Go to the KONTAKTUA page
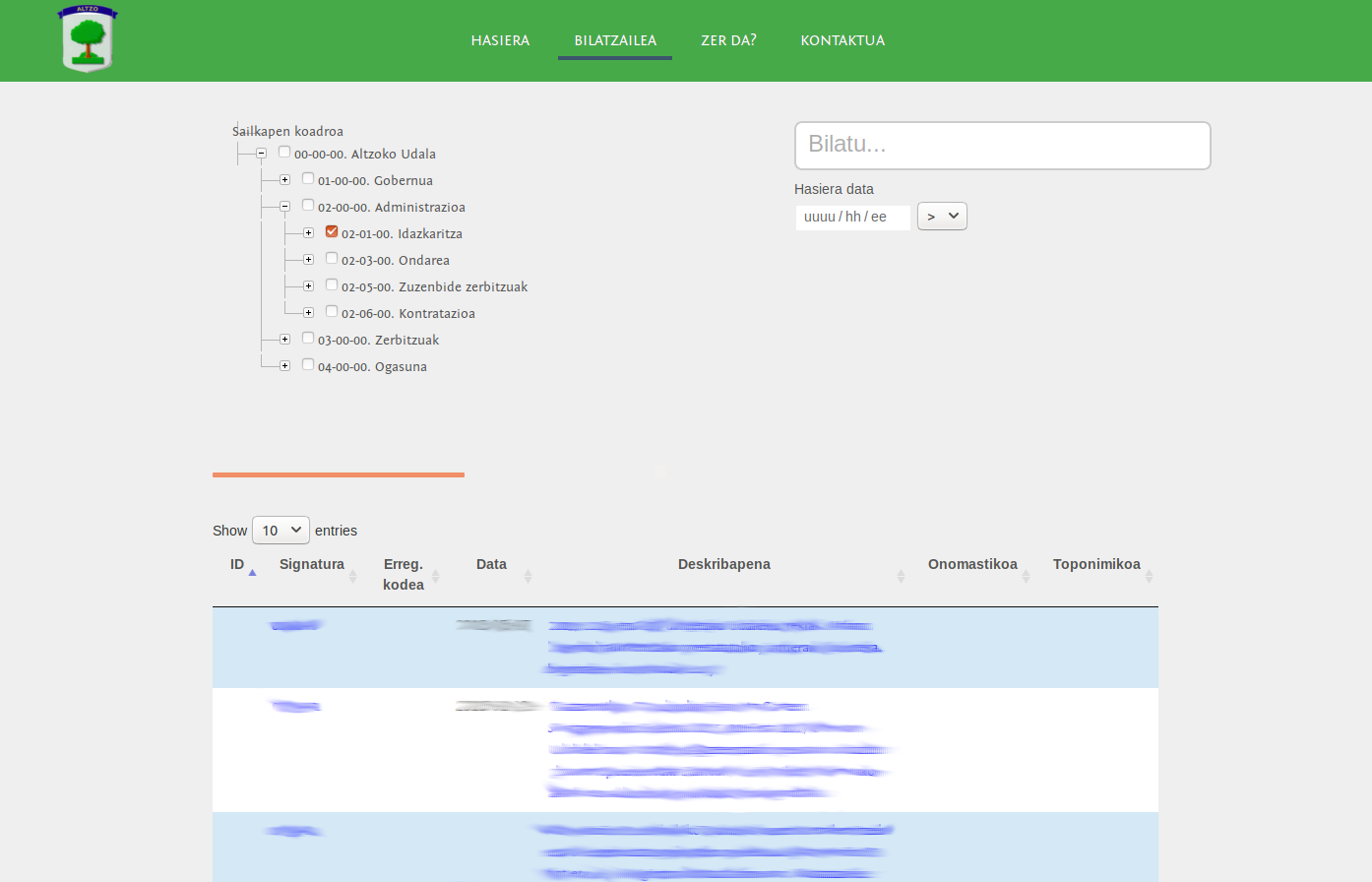1372x882 pixels. click(x=842, y=40)
